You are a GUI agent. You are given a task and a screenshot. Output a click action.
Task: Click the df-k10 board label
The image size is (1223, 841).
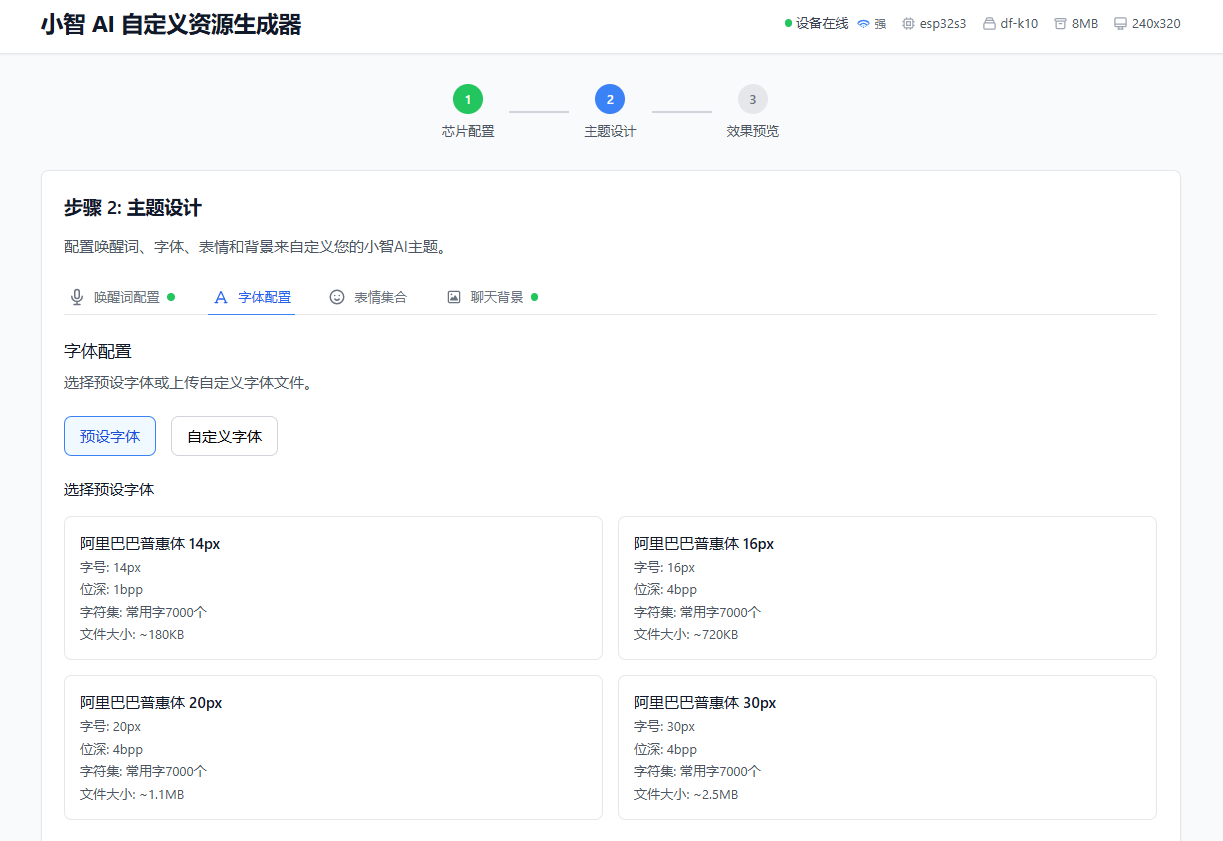[1019, 23]
